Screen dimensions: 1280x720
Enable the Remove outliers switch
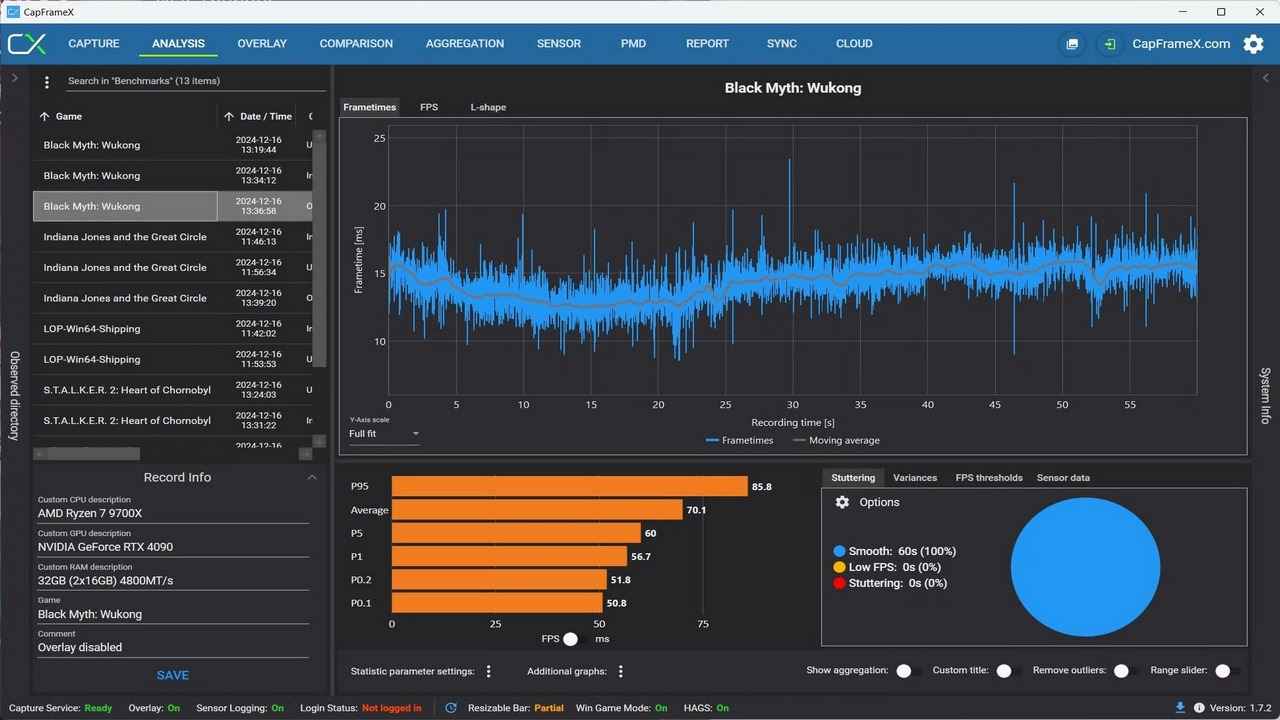(1126, 671)
